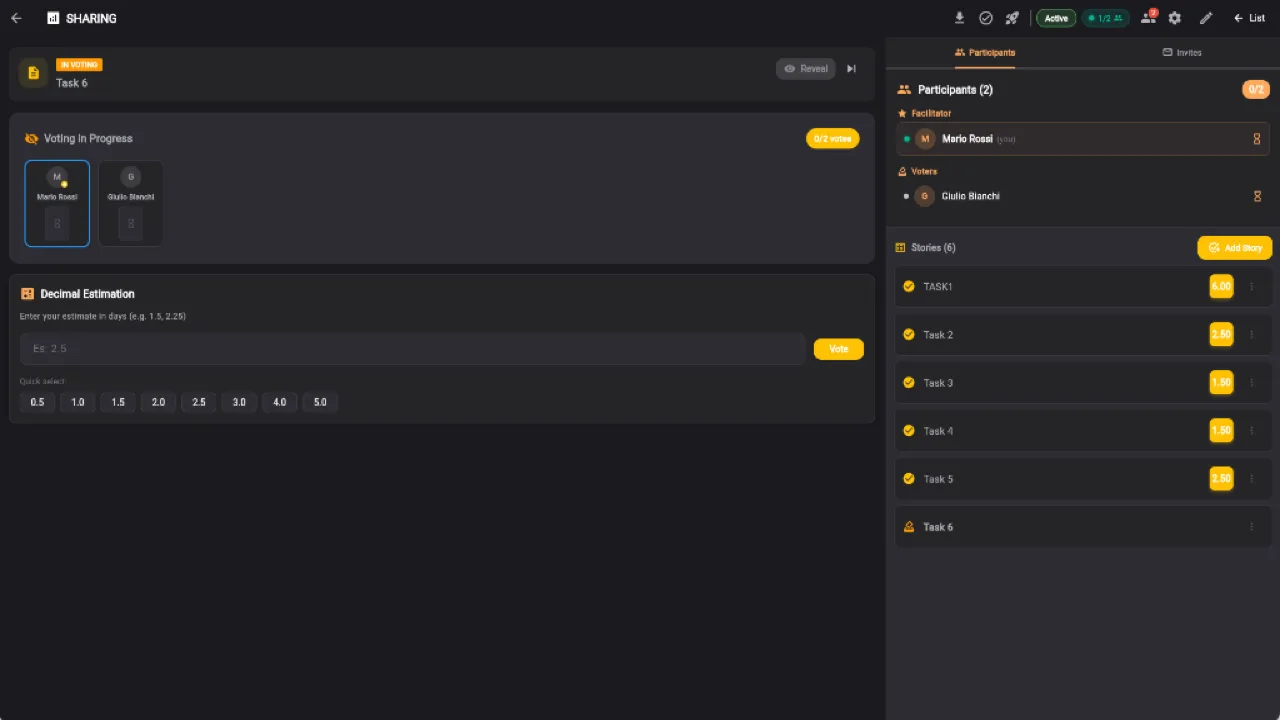The image size is (1280, 720).
Task: Click the pencil edit icon
Action: [1206, 18]
